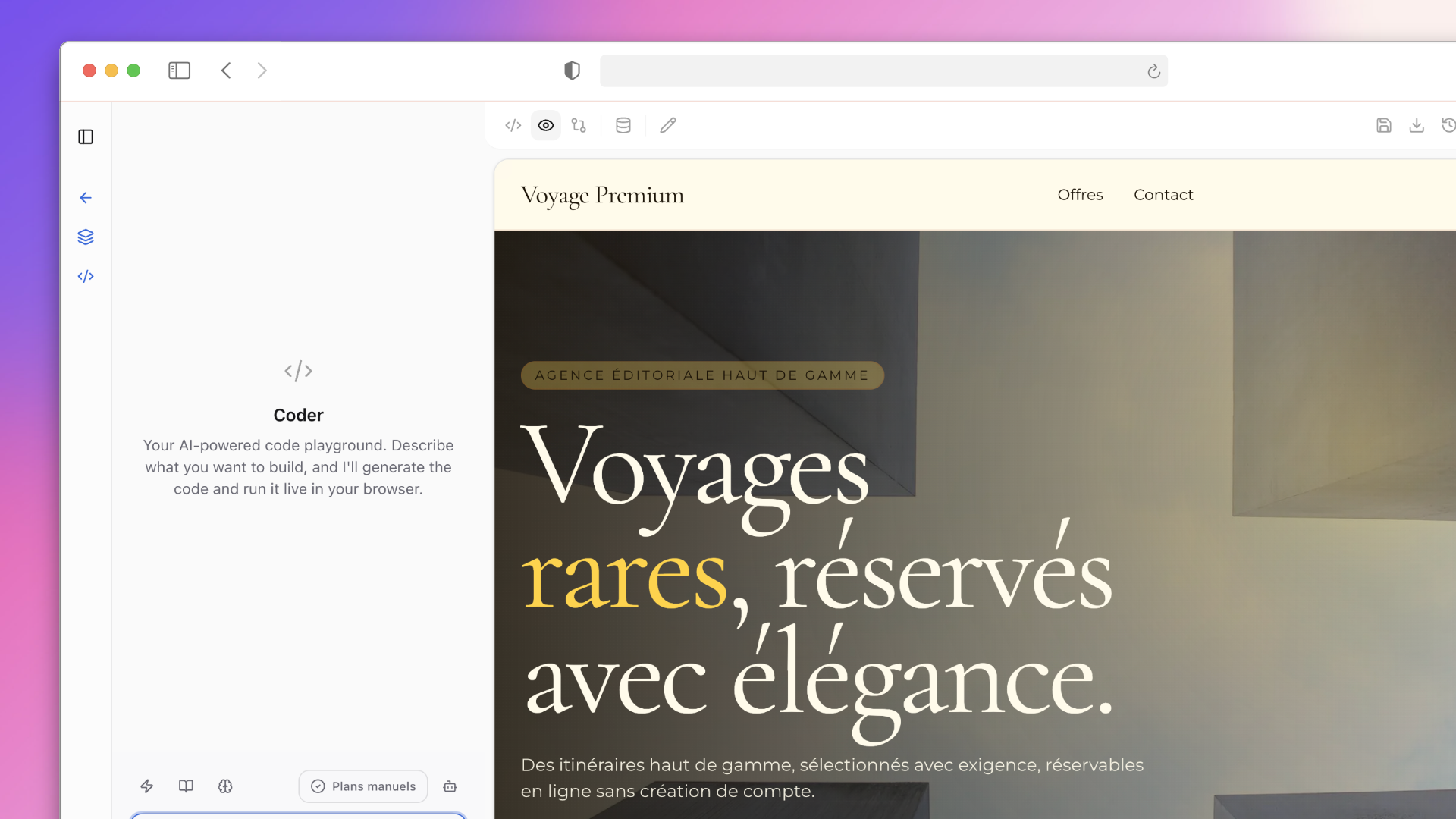This screenshot has width=1456, height=819.
Task: Toggle the Plans manuels button
Action: 363,786
